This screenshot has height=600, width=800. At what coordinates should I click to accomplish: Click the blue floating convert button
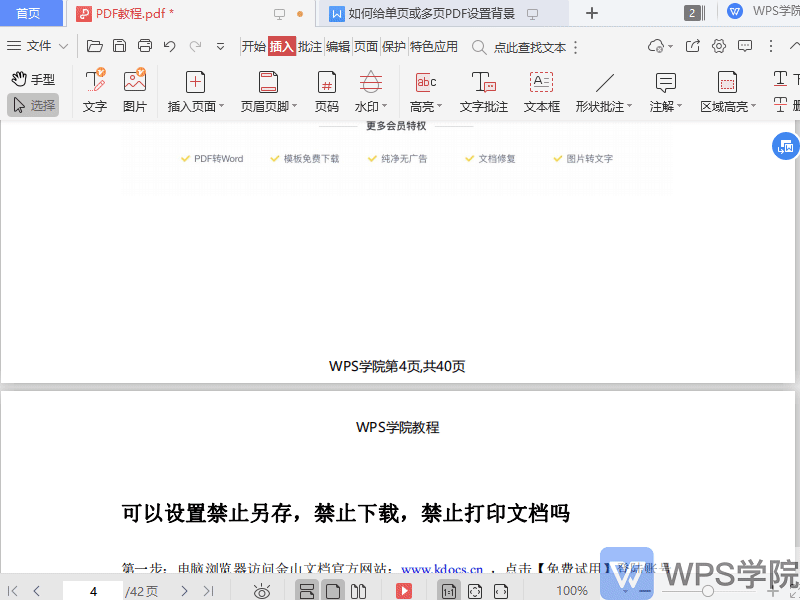pyautogui.click(x=786, y=146)
